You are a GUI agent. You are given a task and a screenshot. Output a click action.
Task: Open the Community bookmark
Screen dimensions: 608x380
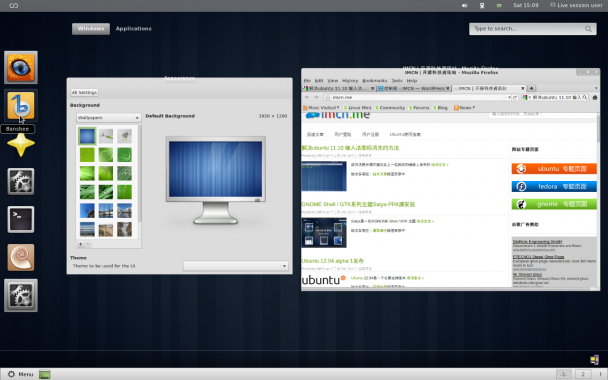(390, 108)
